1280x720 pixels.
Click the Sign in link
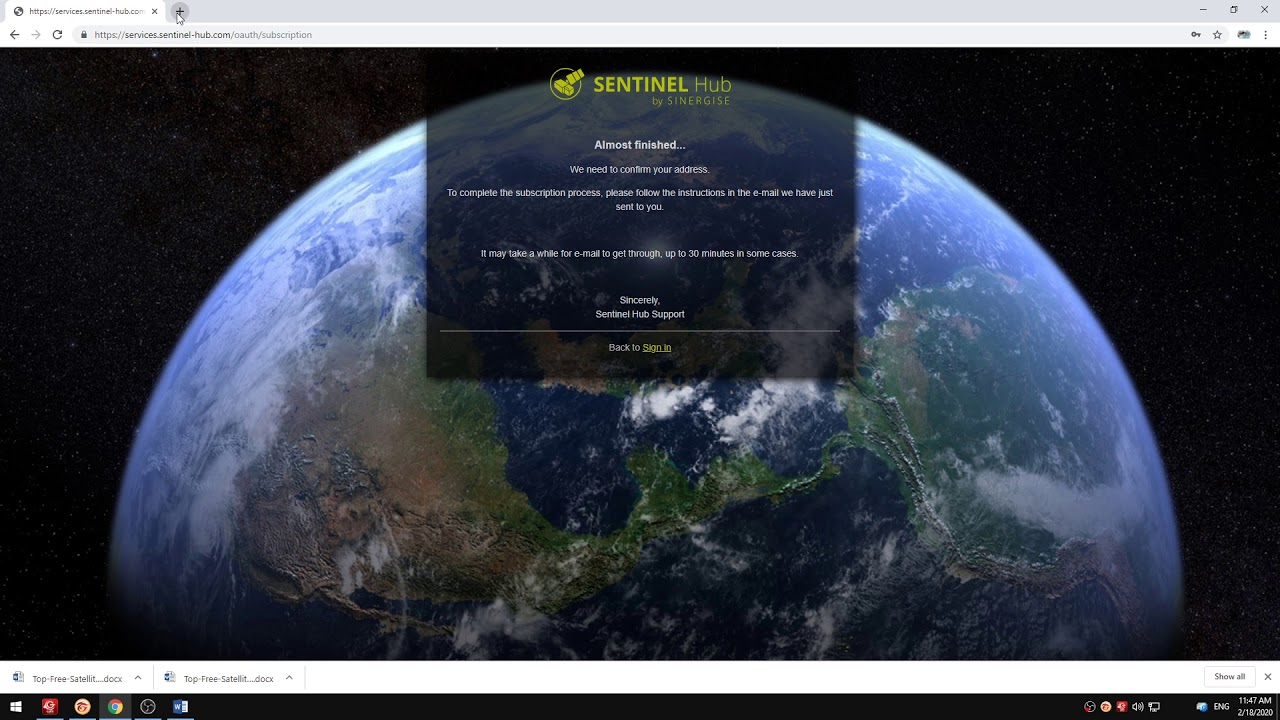click(657, 347)
